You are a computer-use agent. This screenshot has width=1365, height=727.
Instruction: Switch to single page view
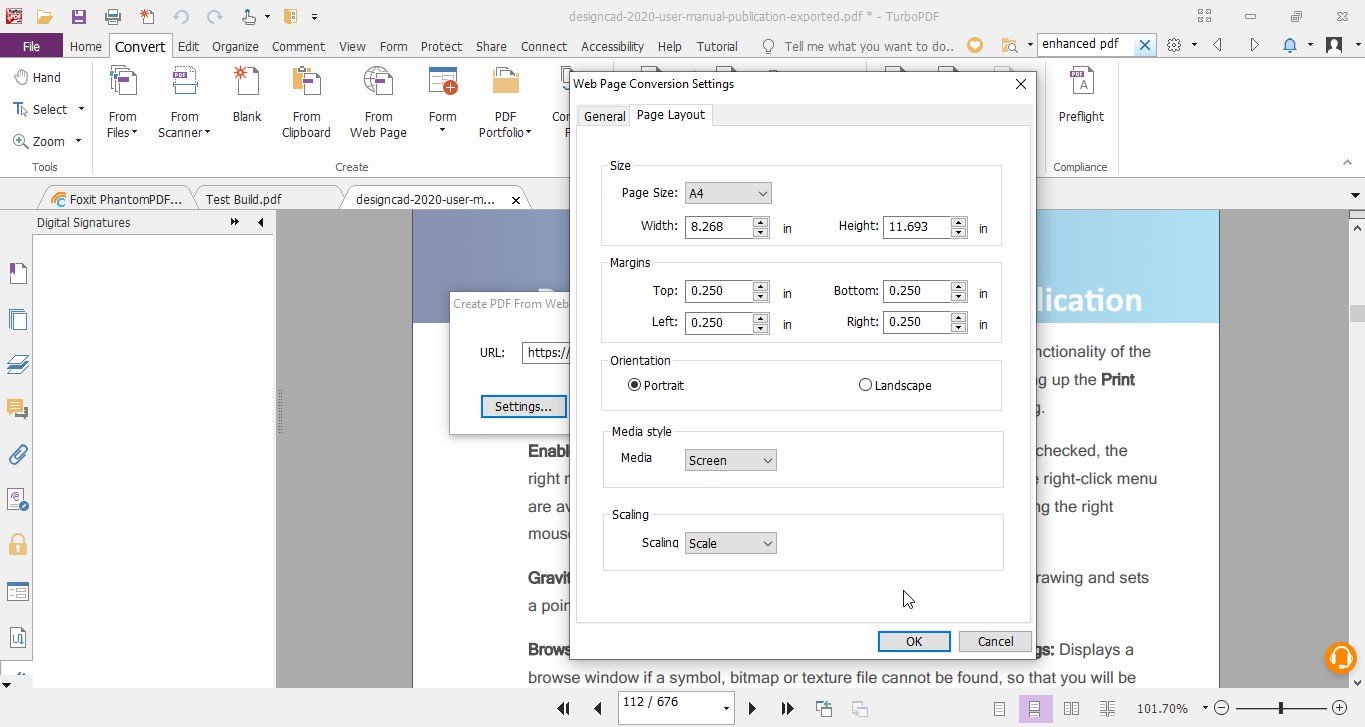[1000, 708]
